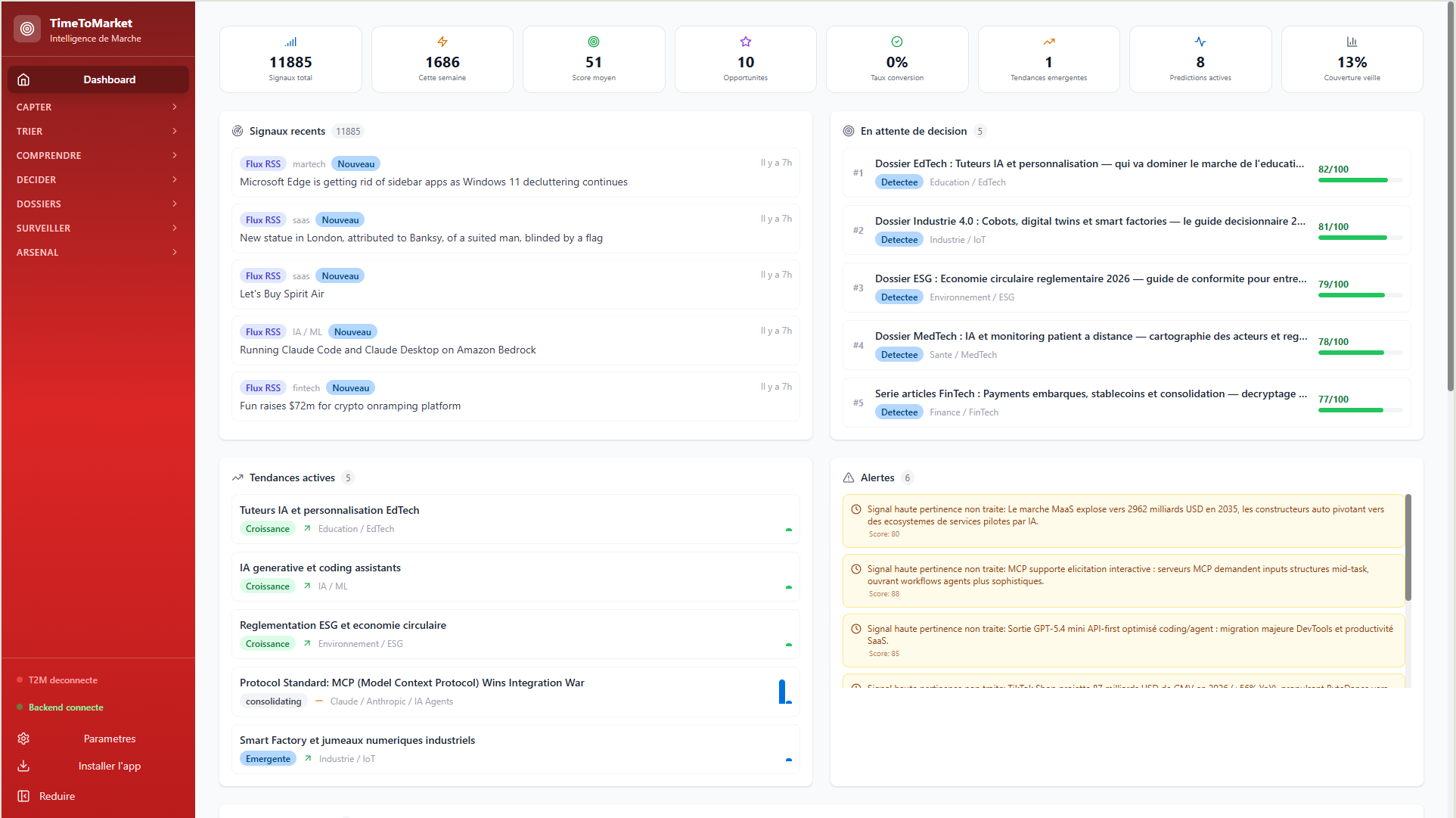Click the trend icon above Tendances emergentes

pyautogui.click(x=1049, y=42)
